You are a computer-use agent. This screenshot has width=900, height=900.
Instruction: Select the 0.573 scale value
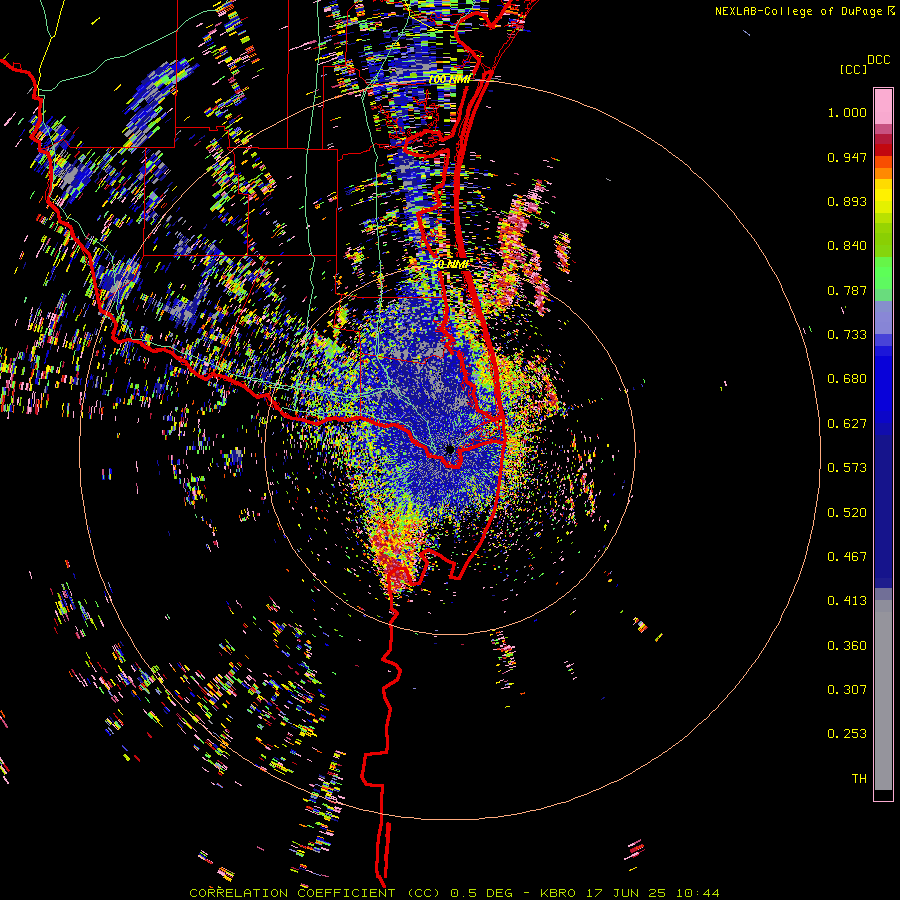[847, 468]
